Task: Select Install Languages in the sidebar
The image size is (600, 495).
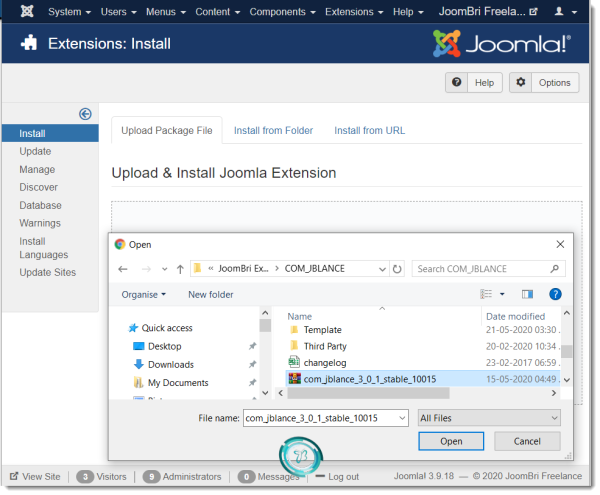Action: [x=44, y=248]
